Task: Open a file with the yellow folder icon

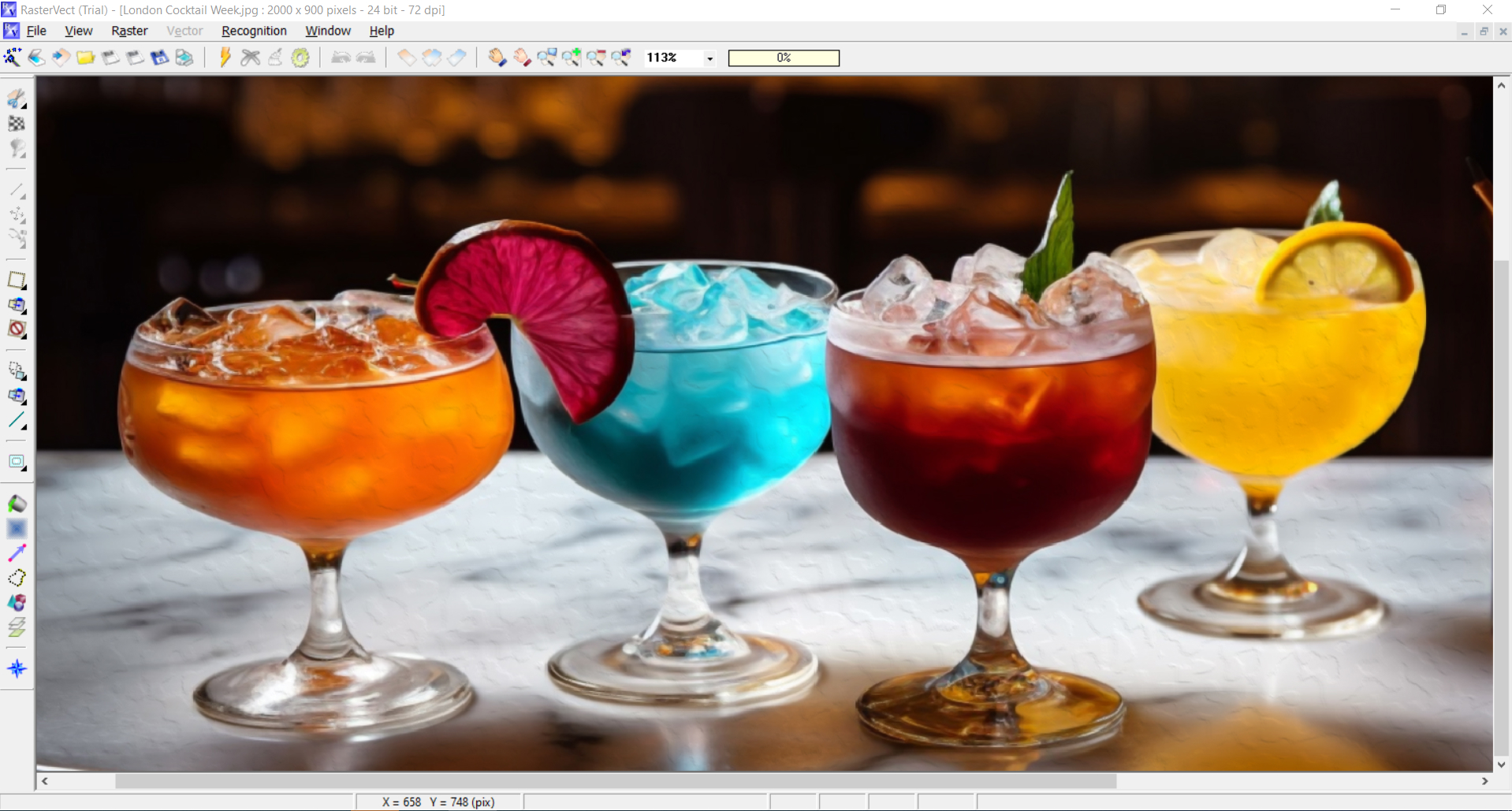Action: tap(86, 58)
